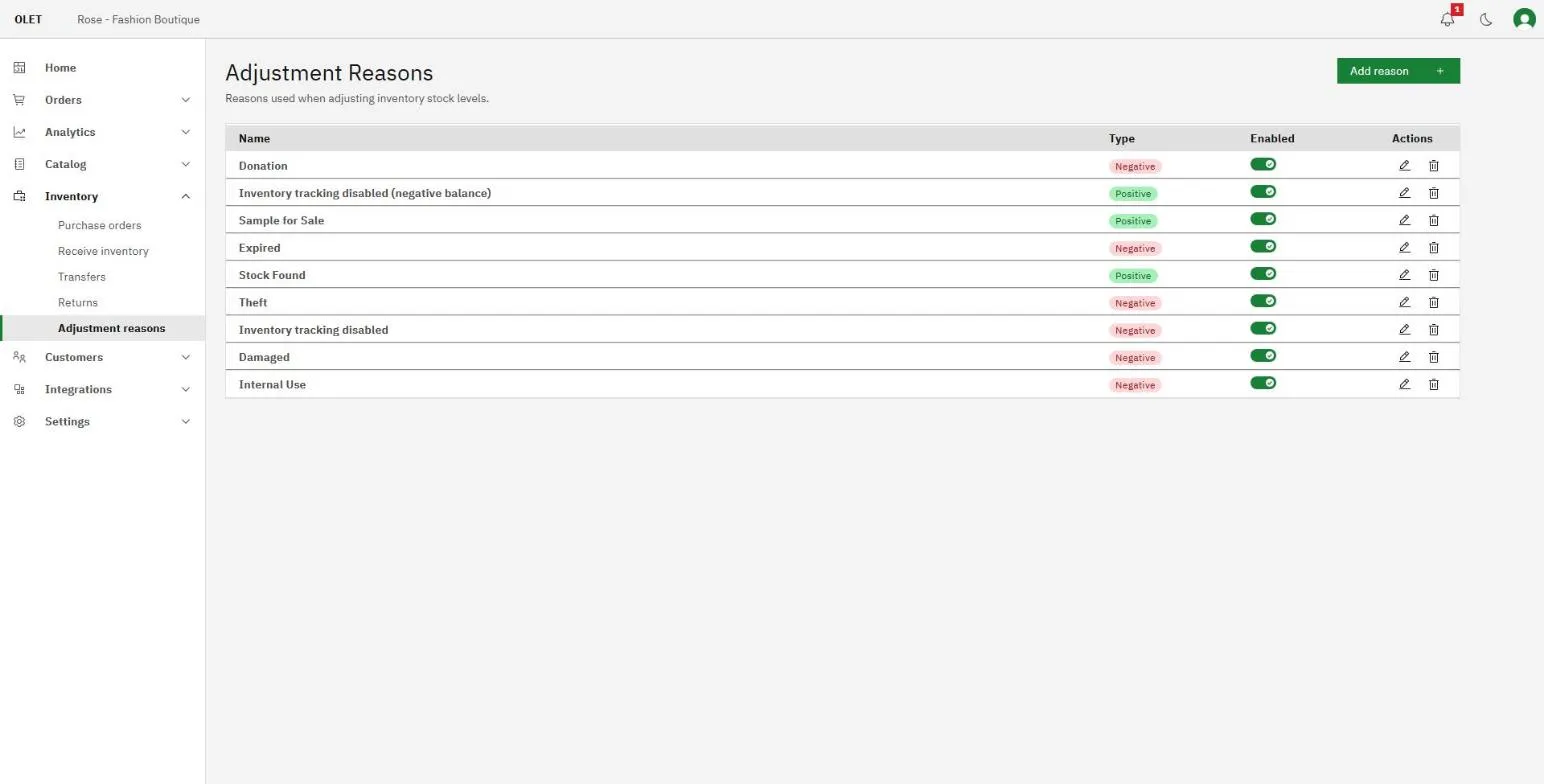Viewport: 1544px width, 784px height.
Task: Delete the Donation adjustment reason
Action: 1433,166
